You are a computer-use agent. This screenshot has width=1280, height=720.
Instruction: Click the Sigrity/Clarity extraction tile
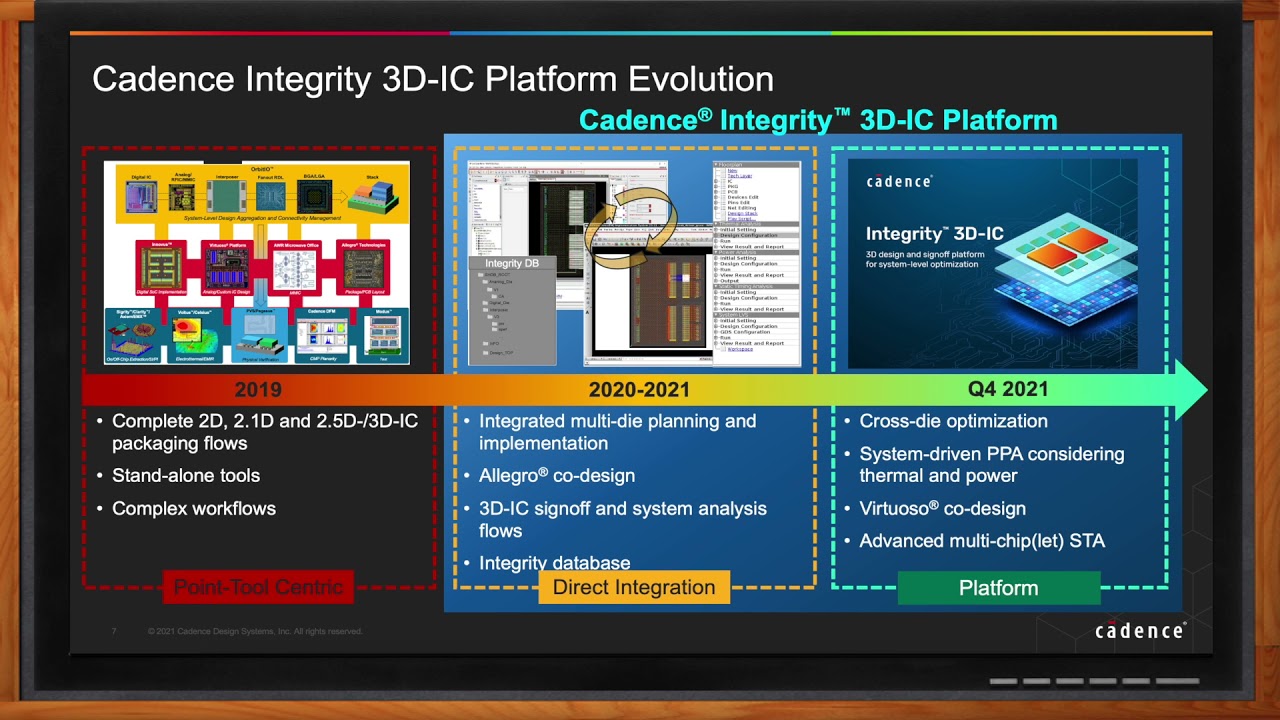133,336
